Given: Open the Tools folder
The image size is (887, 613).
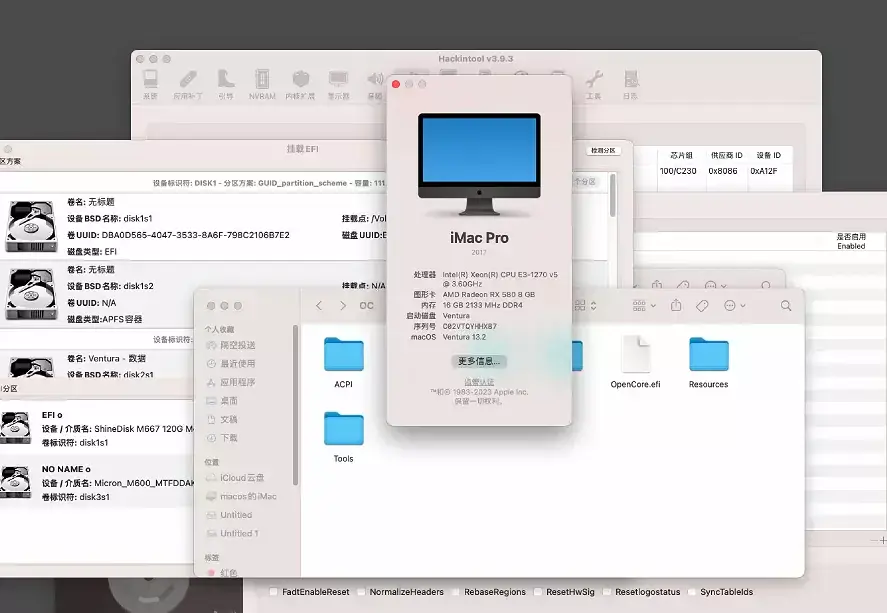Looking at the screenshot, I should (x=343, y=437).
